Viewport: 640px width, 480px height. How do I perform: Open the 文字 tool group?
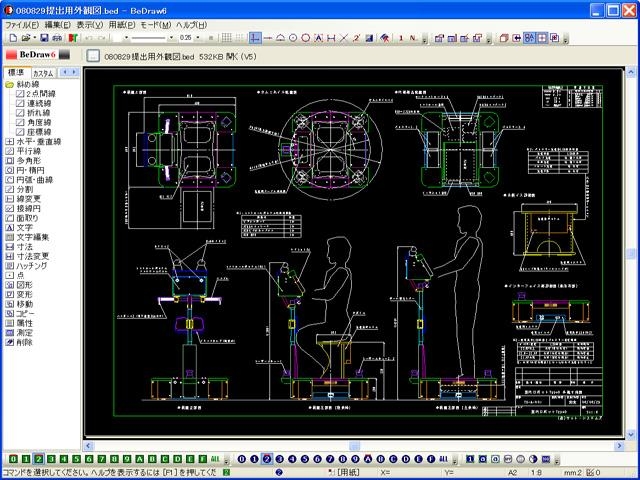pyautogui.click(x=19, y=228)
